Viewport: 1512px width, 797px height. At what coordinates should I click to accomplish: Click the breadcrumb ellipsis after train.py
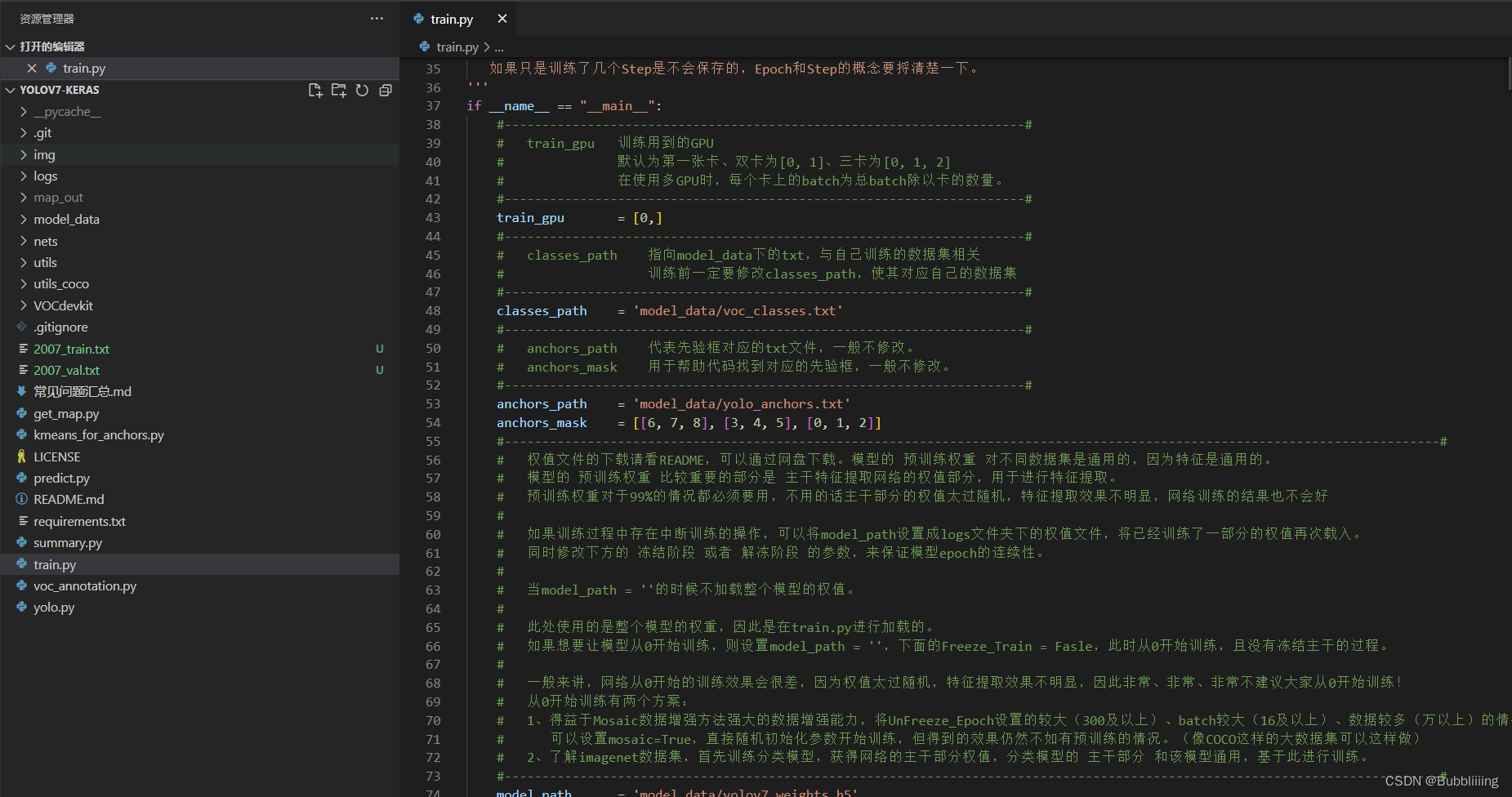(499, 47)
